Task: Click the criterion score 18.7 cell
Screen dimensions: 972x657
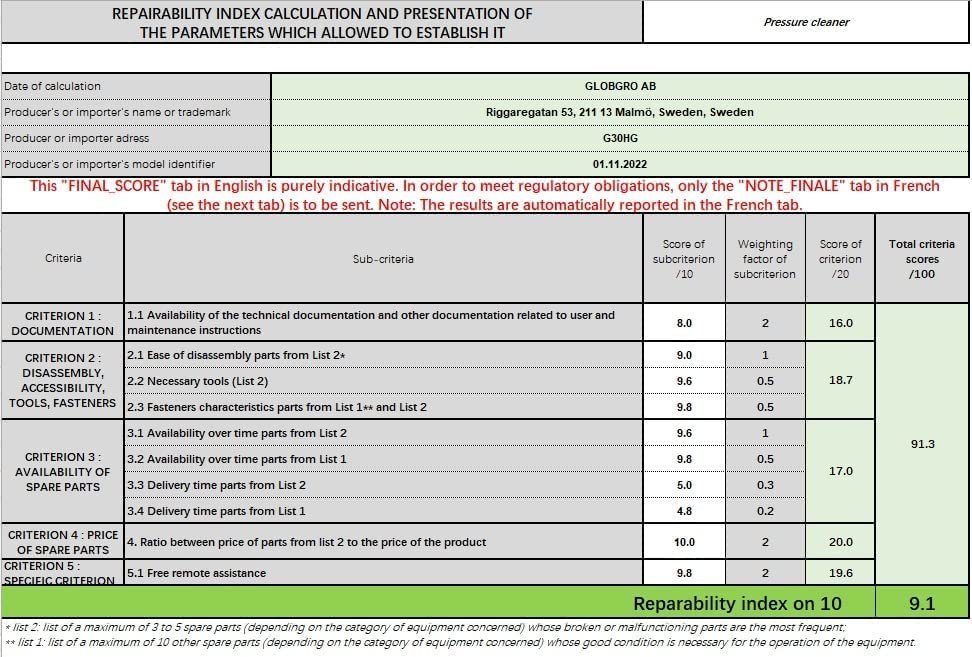Action: (x=840, y=381)
